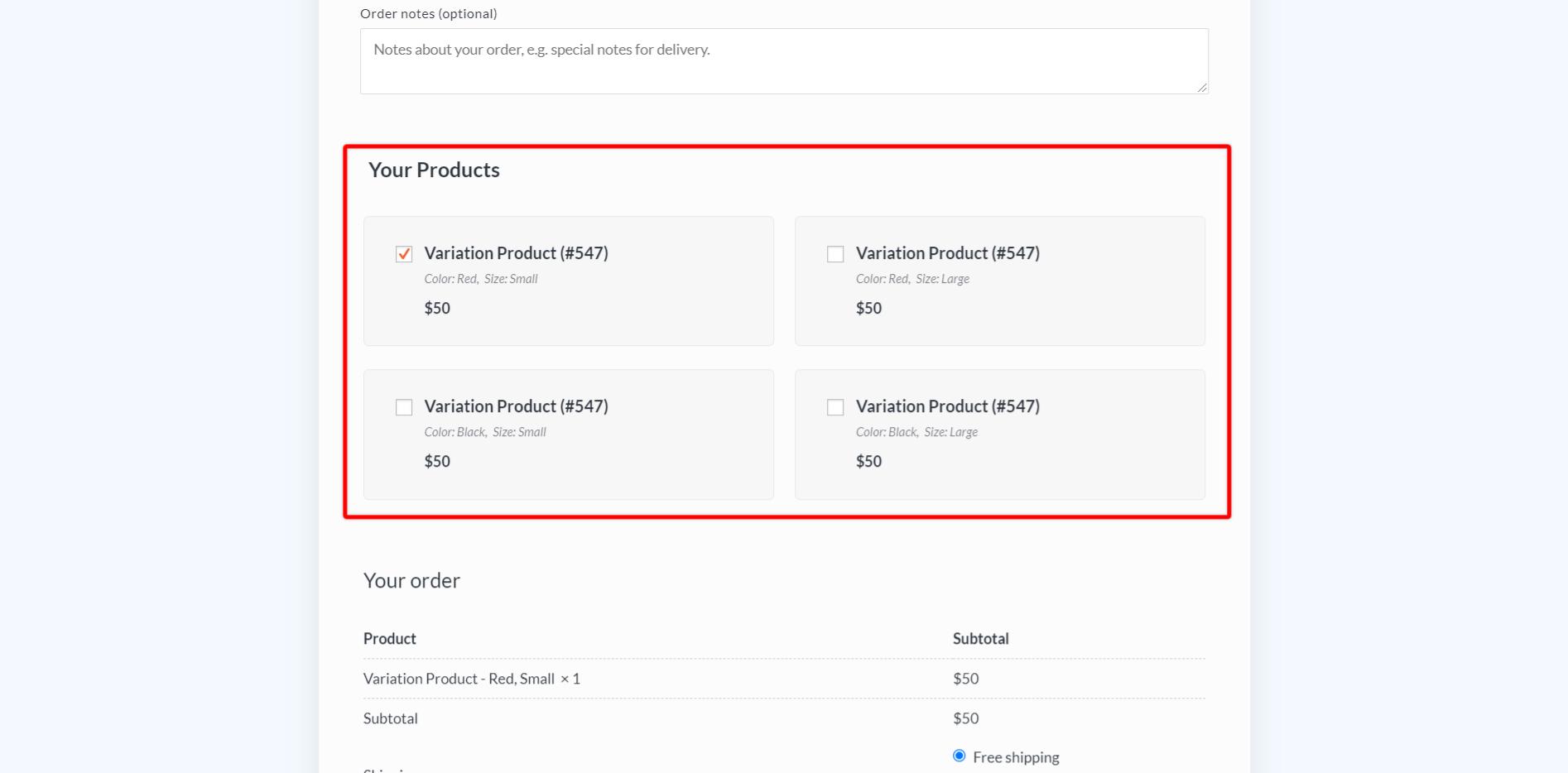Click the Black, Large card product title
This screenshot has width=1568, height=773.
coord(947,406)
